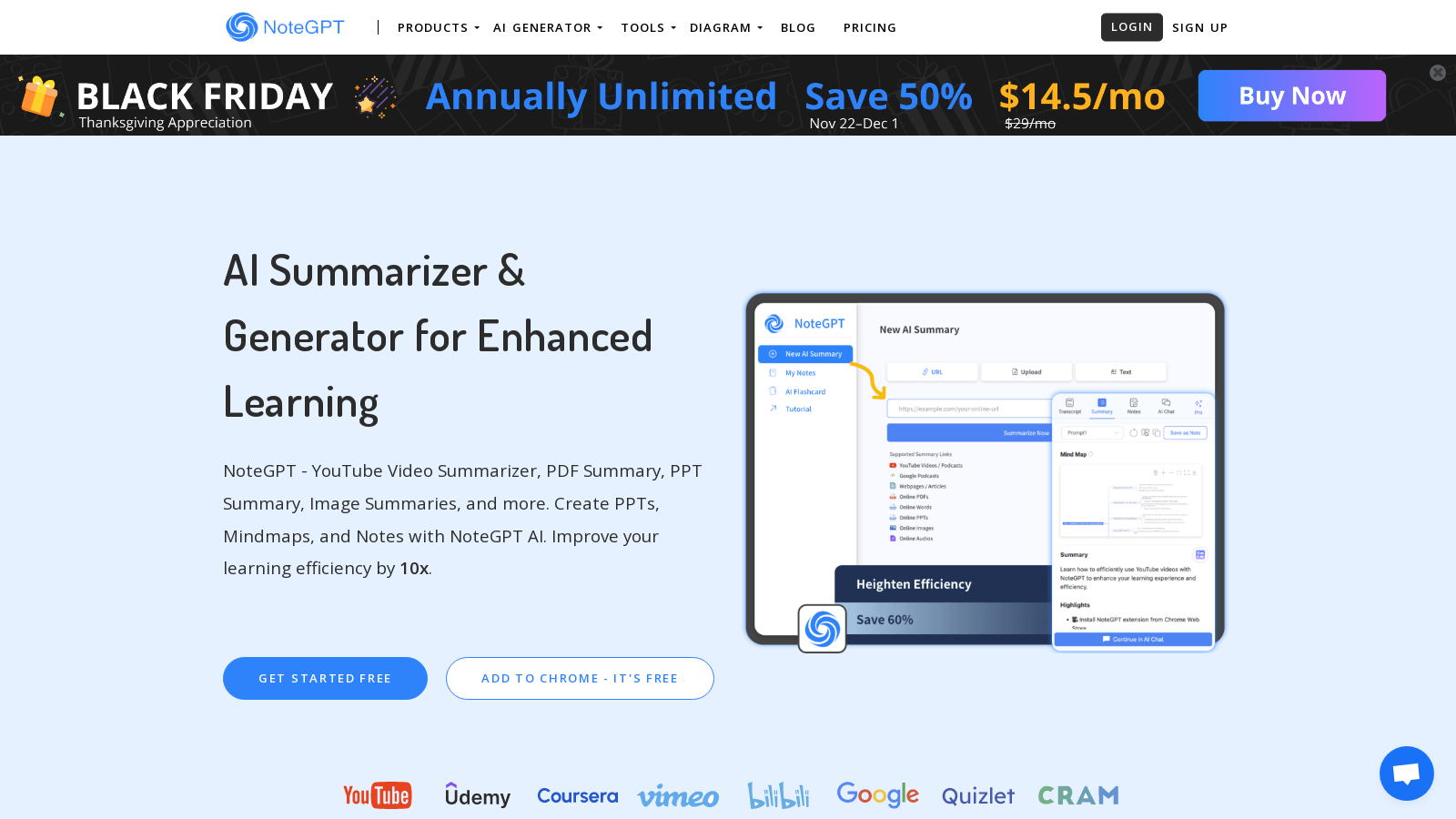1456x819 pixels.
Task: Click the bilibili logo
Action: point(778,795)
